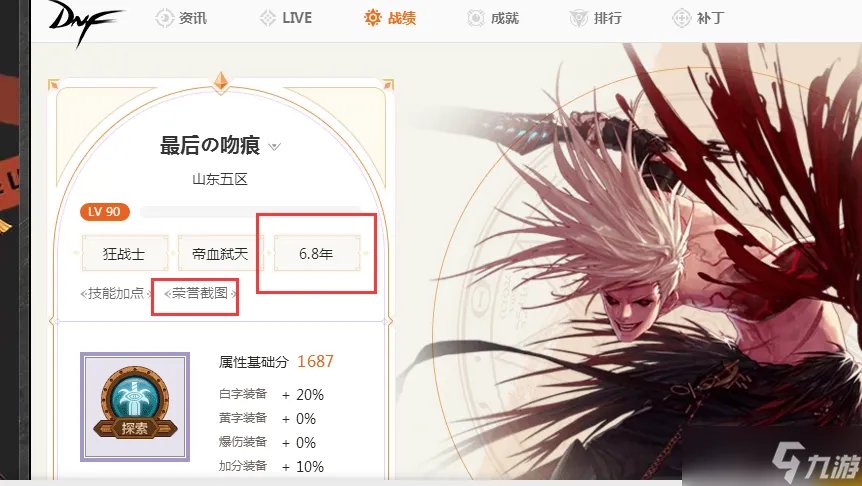Click the LIVE diamond icon
Screen dimensions: 862x486
coord(268,18)
